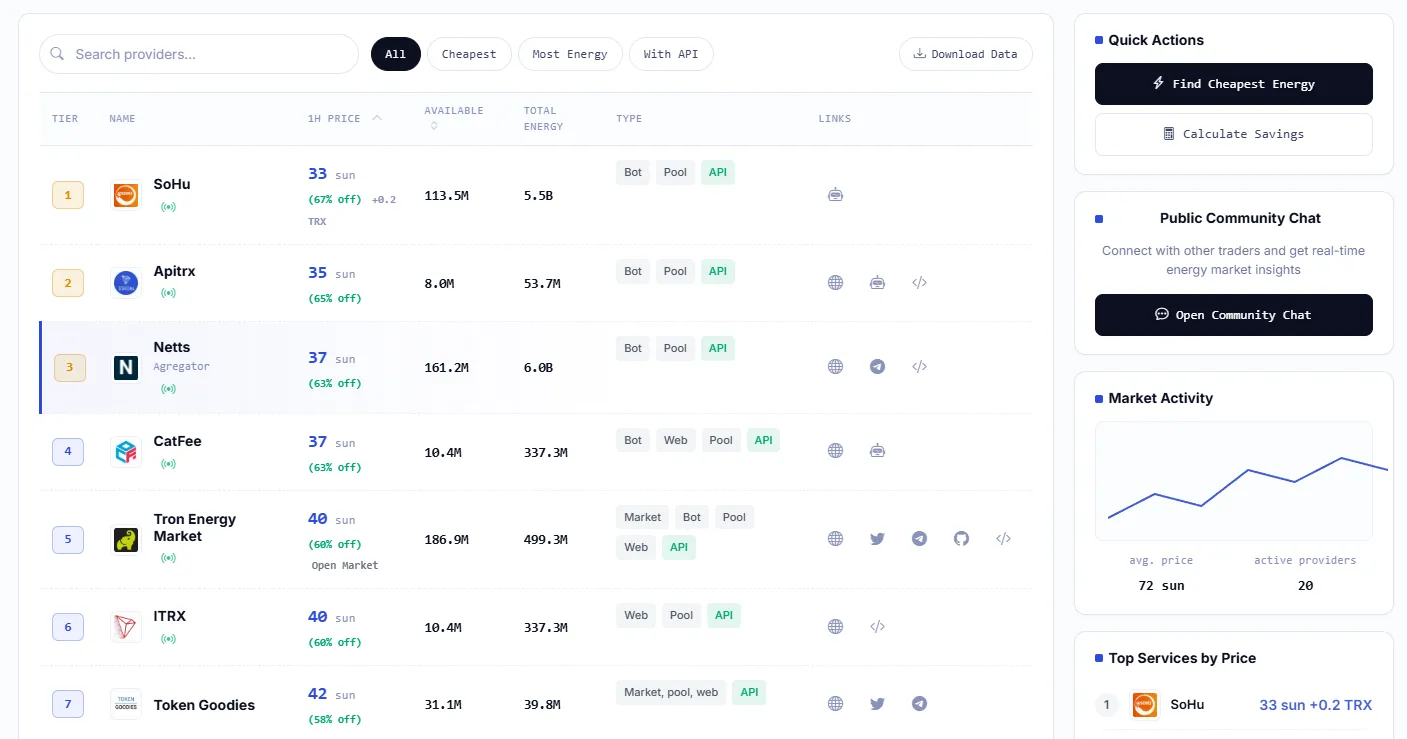Viewport: 1407px width, 739px height.
Task: Click Find Cheapest Energy button
Action: tap(1234, 84)
